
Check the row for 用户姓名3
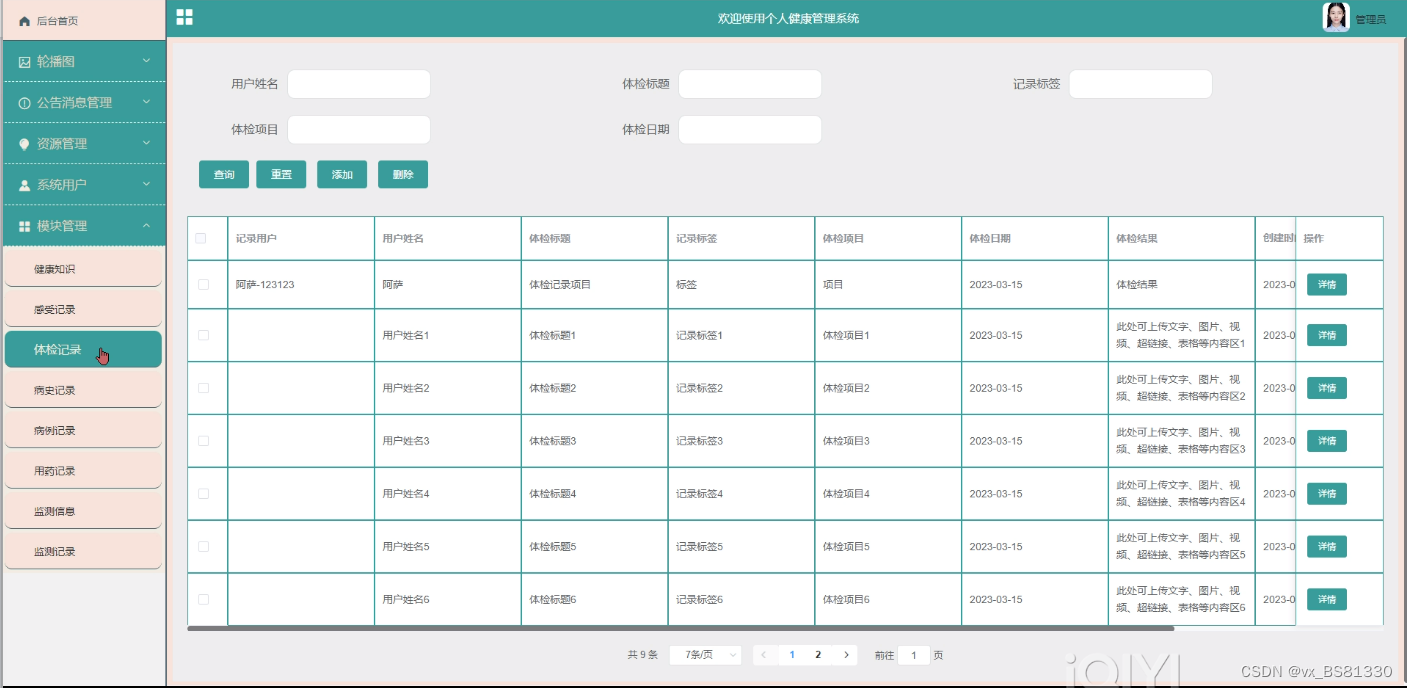click(x=203, y=440)
